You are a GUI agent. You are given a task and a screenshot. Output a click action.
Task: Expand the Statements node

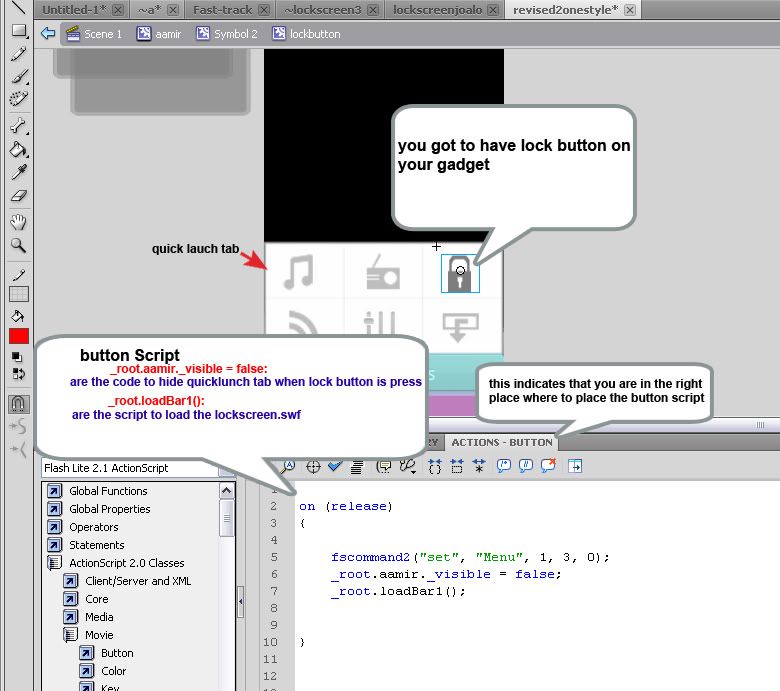(54, 545)
